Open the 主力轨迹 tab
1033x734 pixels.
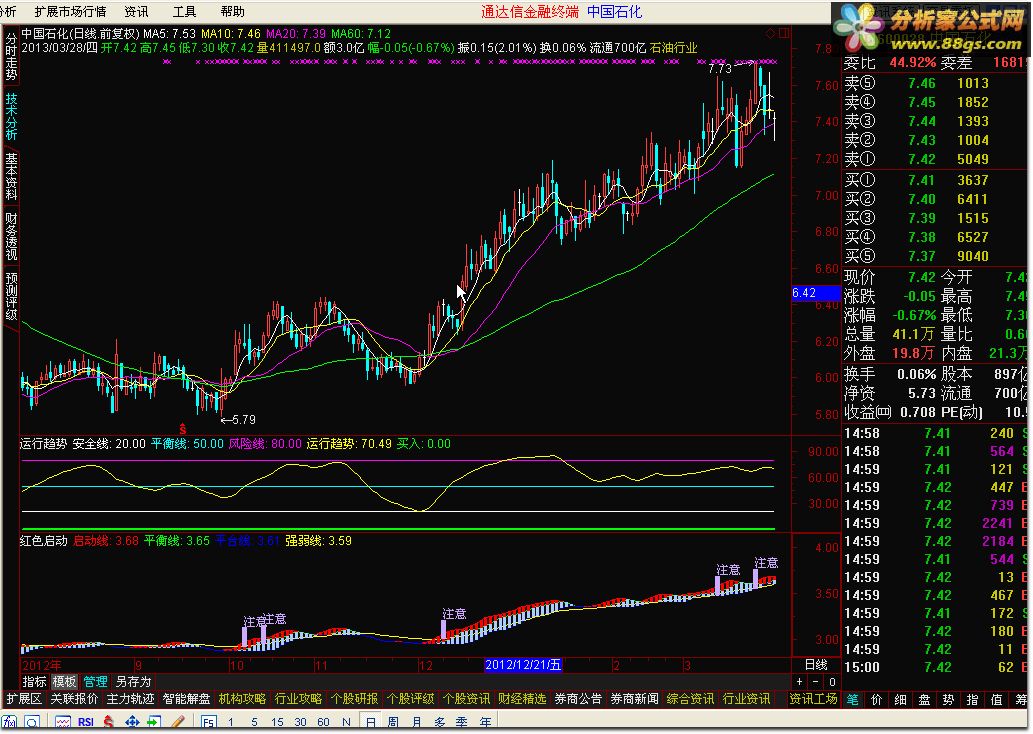click(130, 698)
